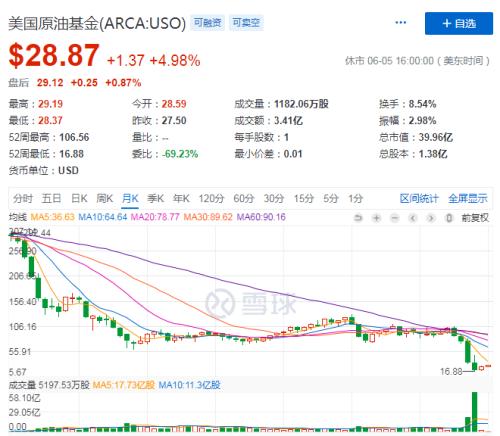500x436 pixels.
Task: Click the 可卖空 short-sell tag
Action: pos(246,23)
